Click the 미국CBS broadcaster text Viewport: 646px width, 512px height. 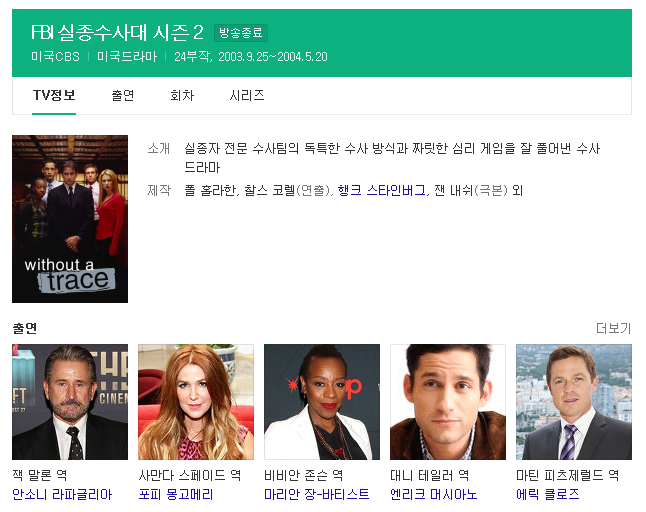point(55,57)
